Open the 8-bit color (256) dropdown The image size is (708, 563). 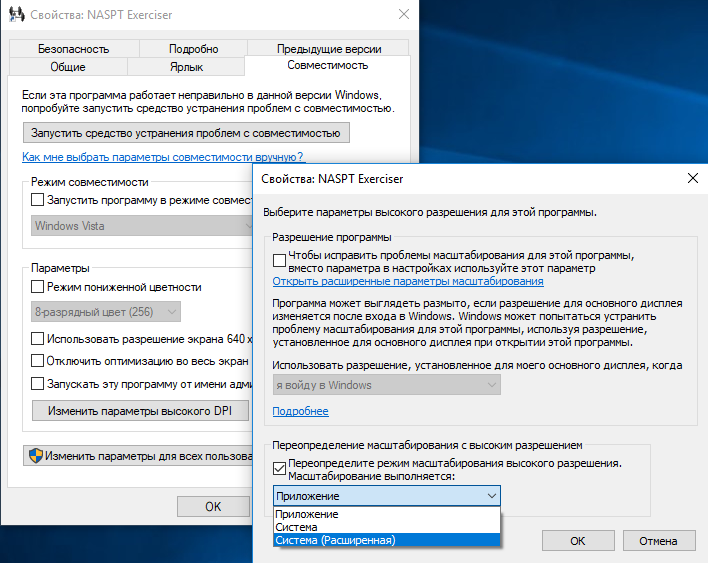coord(106,312)
